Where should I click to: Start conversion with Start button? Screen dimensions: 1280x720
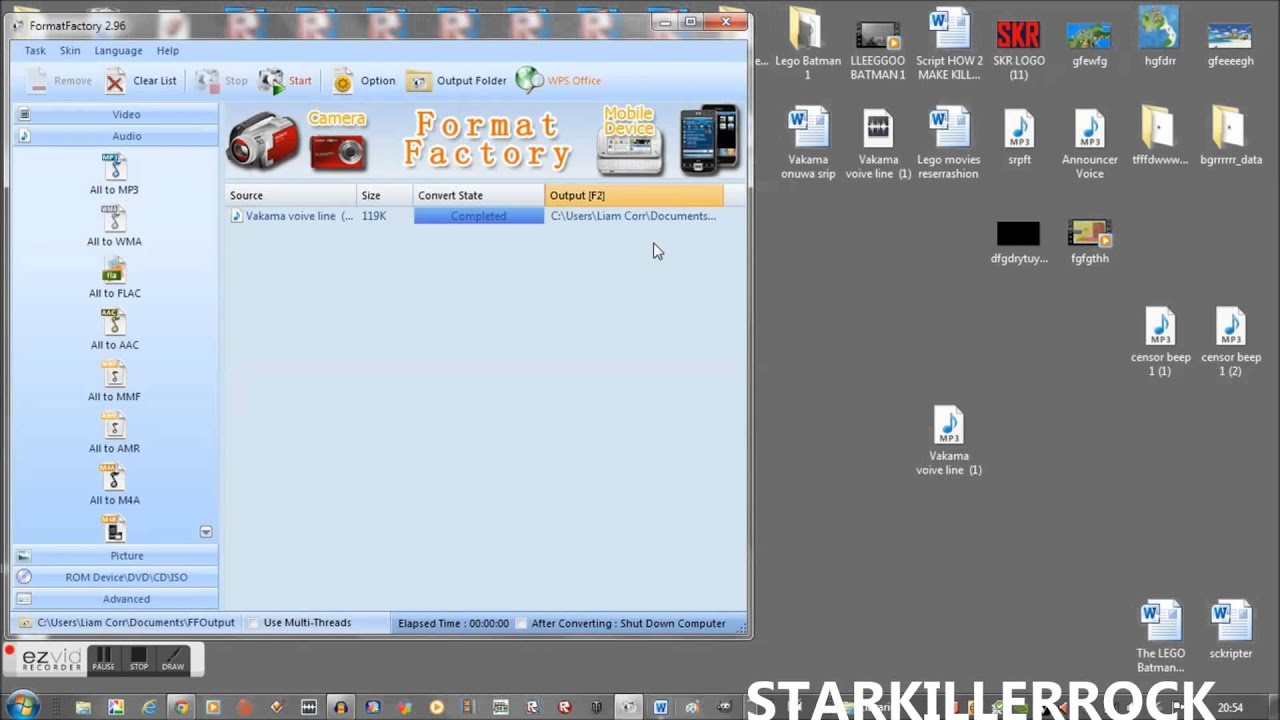click(285, 81)
